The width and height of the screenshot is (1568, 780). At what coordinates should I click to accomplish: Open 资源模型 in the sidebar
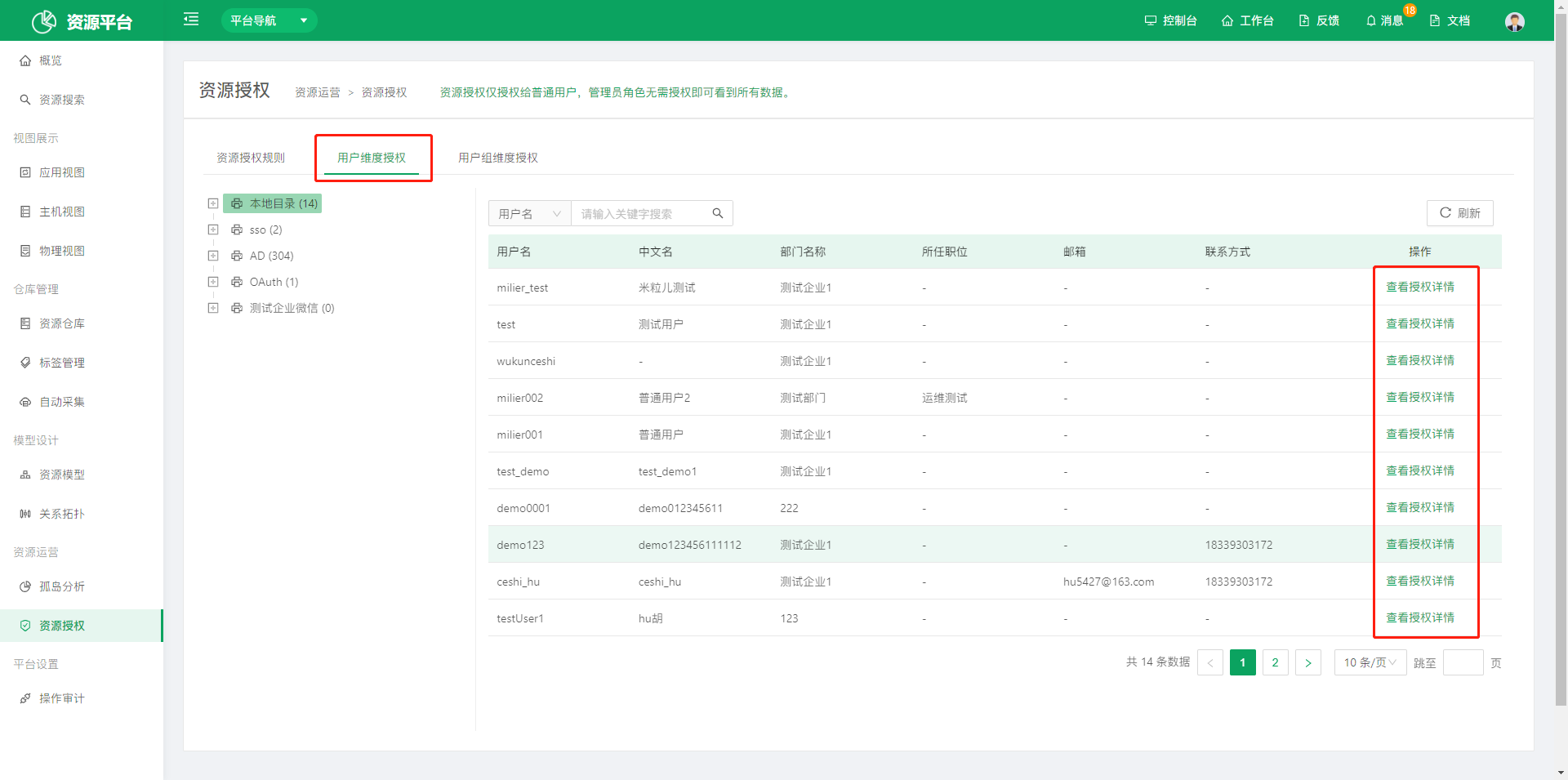point(82,475)
